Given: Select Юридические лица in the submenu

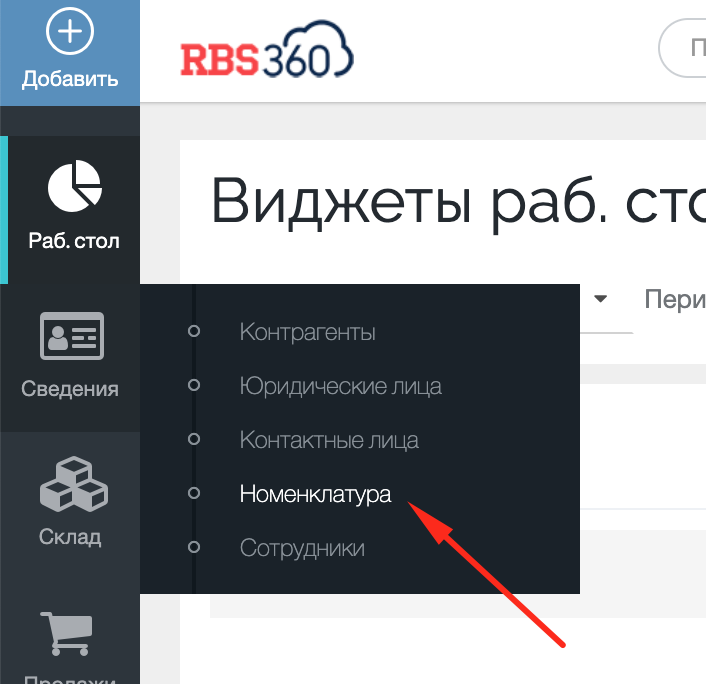Looking at the screenshot, I should pos(340,385).
